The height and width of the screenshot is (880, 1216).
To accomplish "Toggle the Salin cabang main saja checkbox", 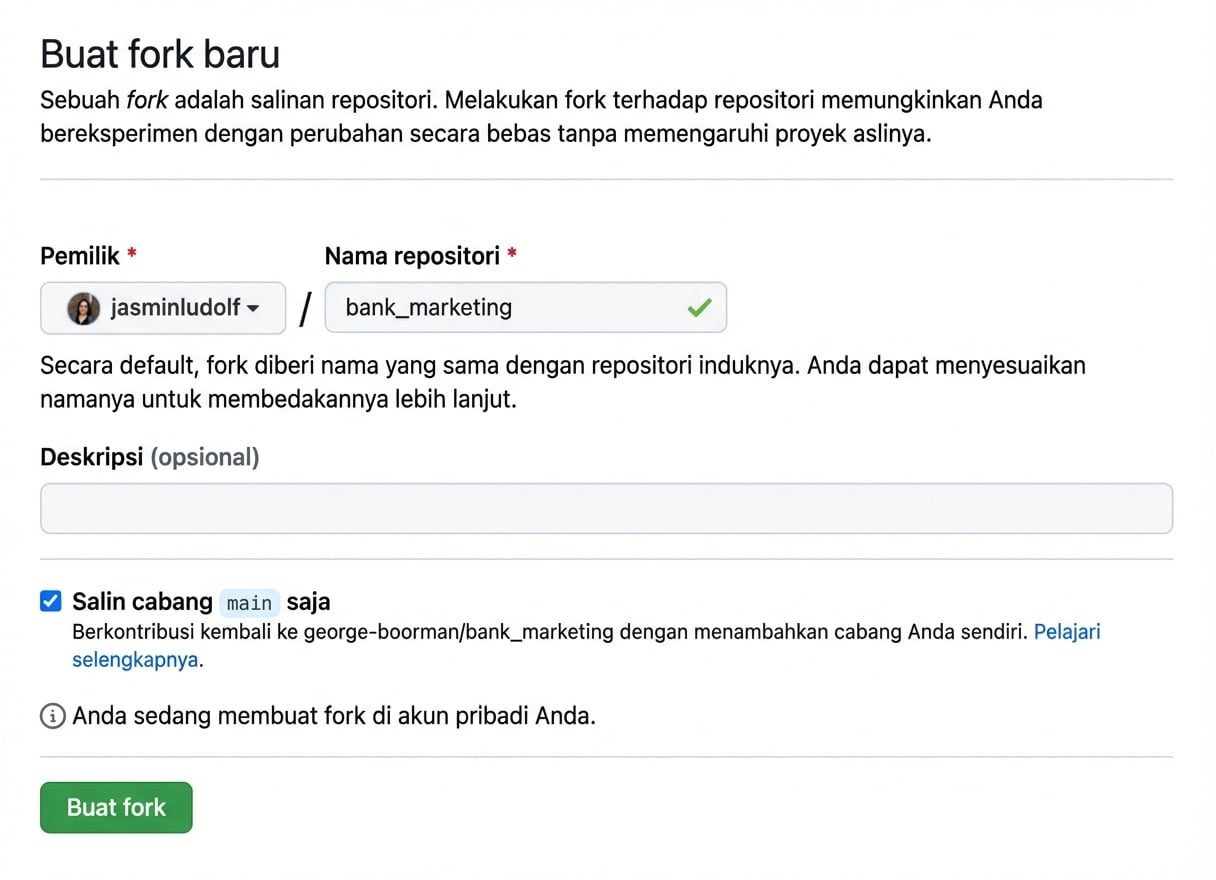I will coord(51,602).
